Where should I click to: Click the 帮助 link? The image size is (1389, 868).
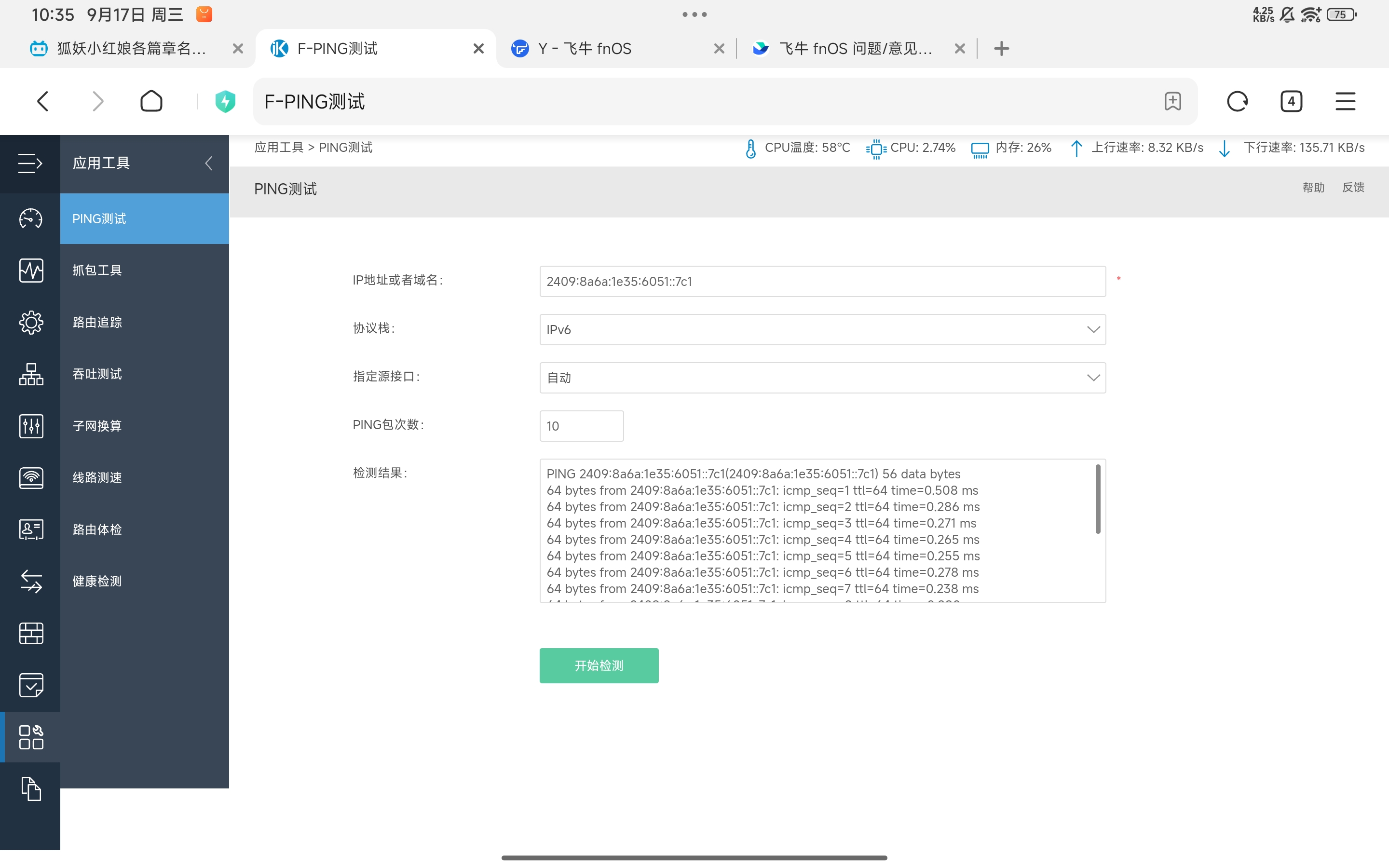pos(1313,188)
